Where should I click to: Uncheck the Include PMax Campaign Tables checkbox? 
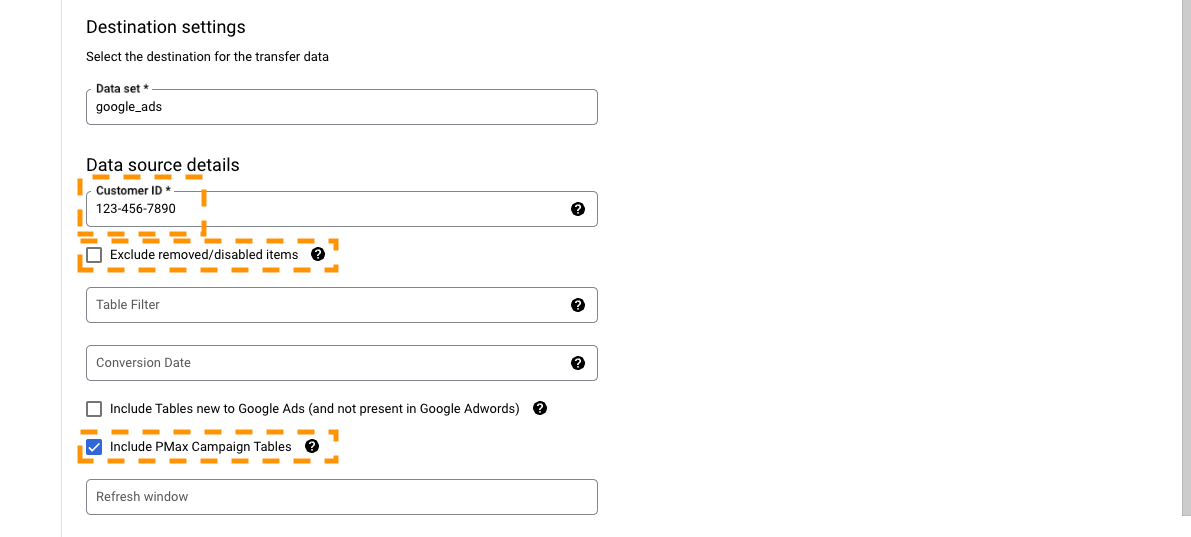94,447
